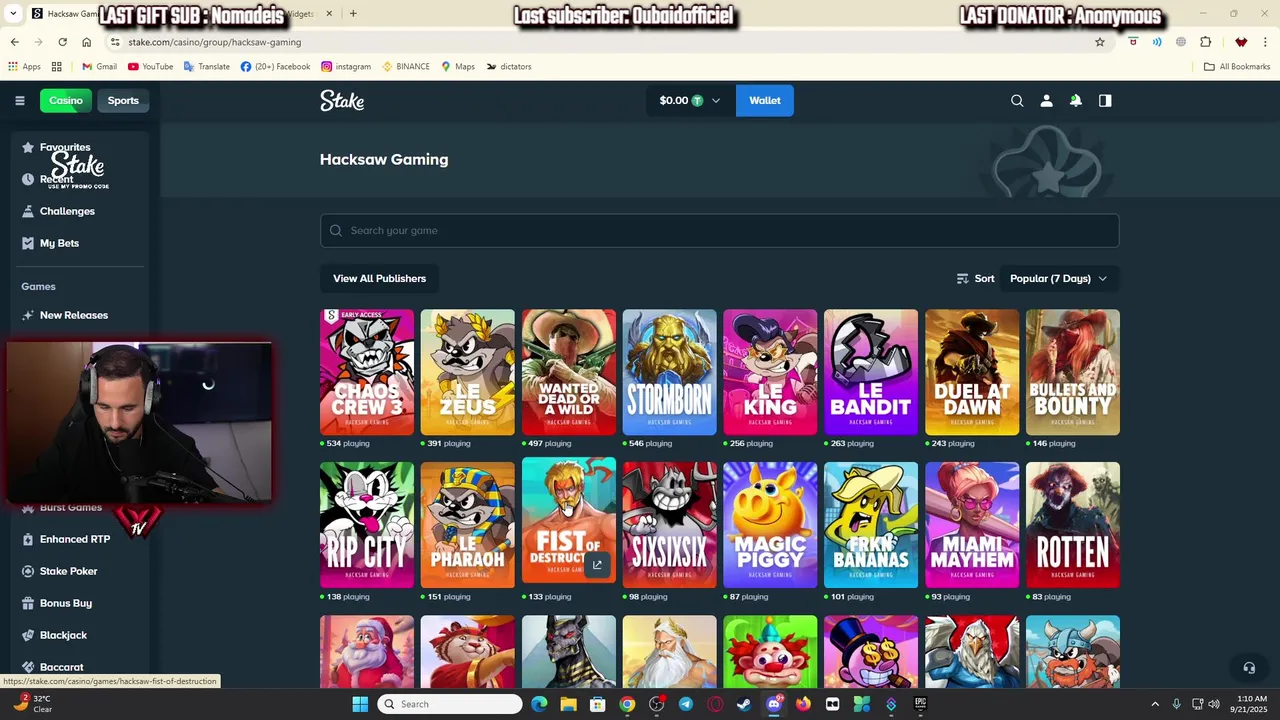The height and width of the screenshot is (720, 1280).
Task: Switch to the Casino tab
Action: pos(66,100)
